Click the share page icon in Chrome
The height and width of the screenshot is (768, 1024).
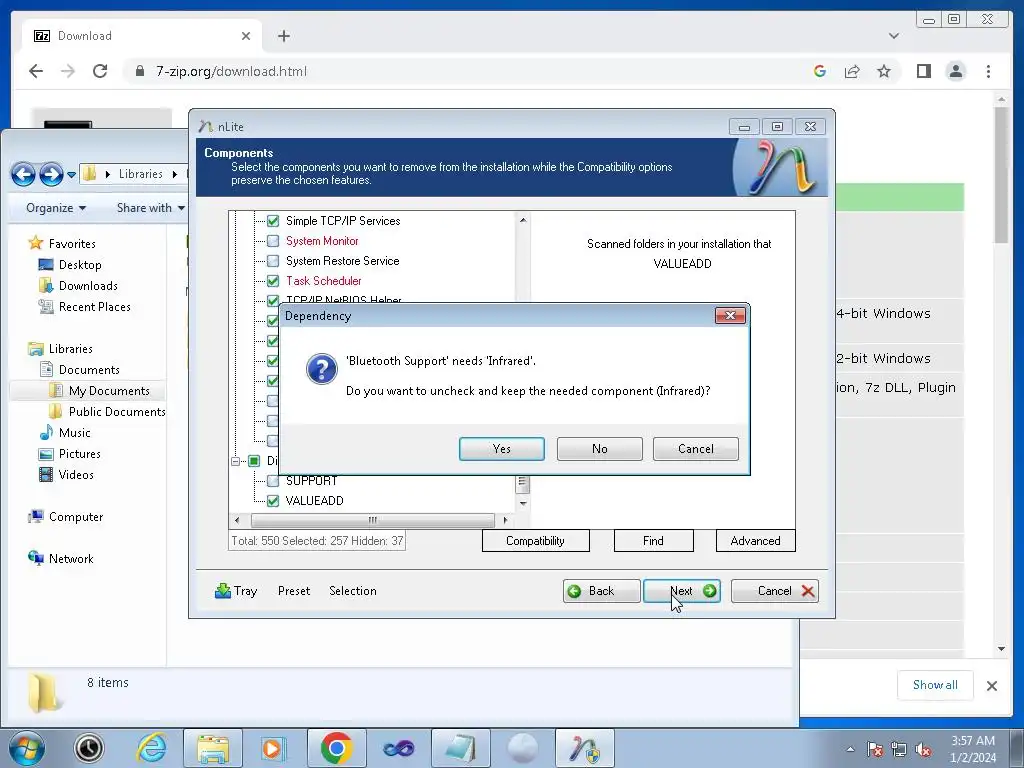click(x=852, y=71)
